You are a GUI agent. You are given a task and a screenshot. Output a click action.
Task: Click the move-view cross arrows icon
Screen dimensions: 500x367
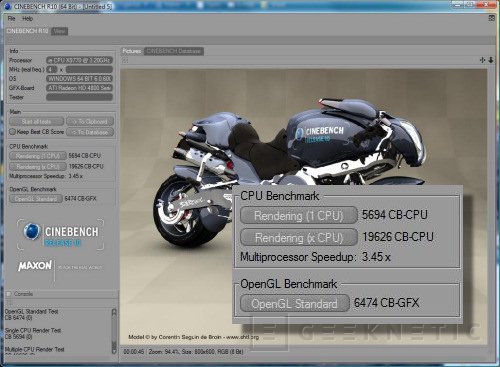click(x=482, y=60)
